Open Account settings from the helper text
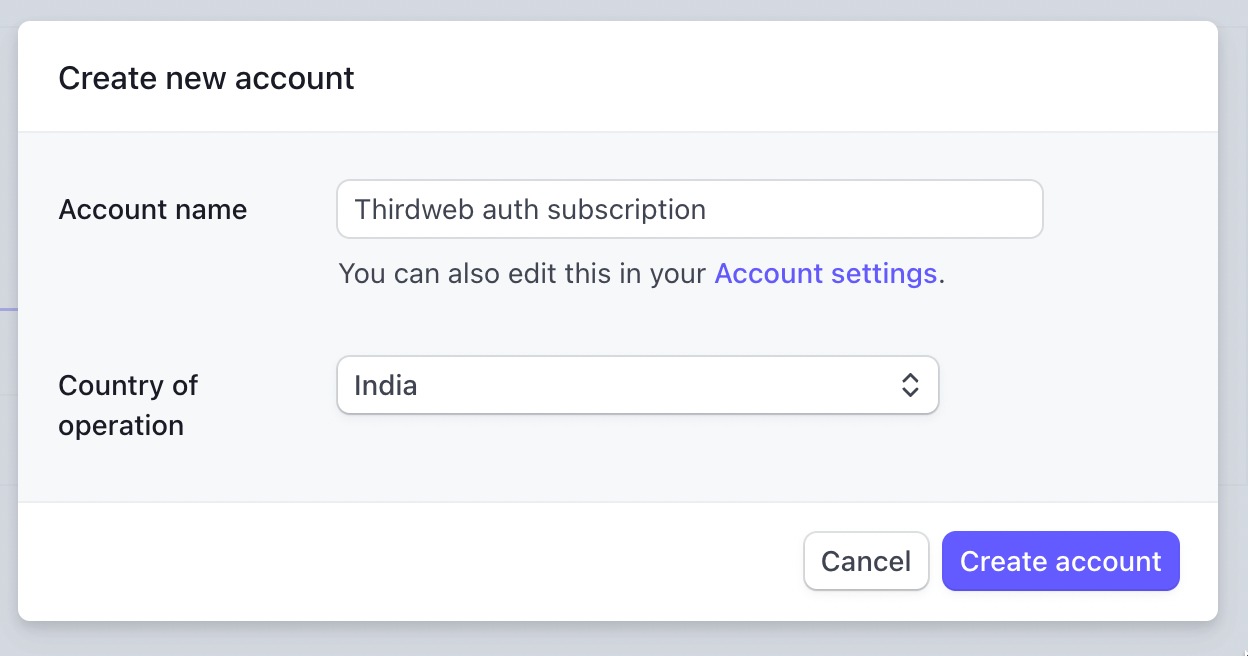The image size is (1248, 656). coord(826,273)
